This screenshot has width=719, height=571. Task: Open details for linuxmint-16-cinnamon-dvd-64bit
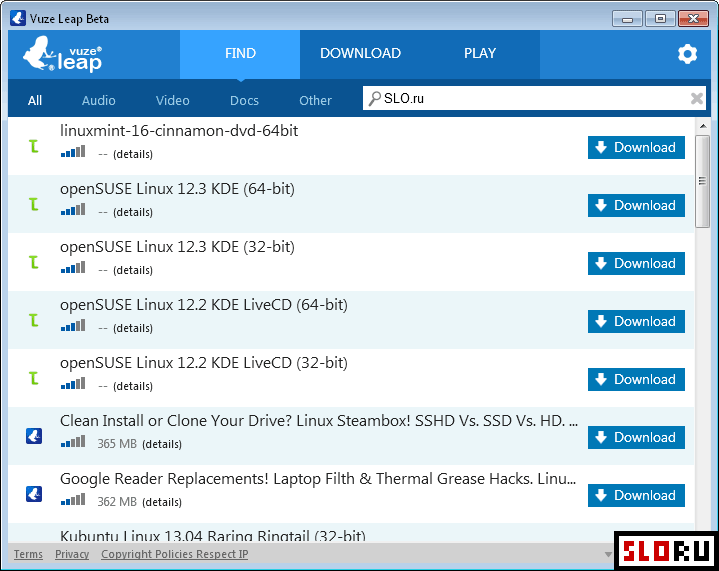click(x=133, y=154)
